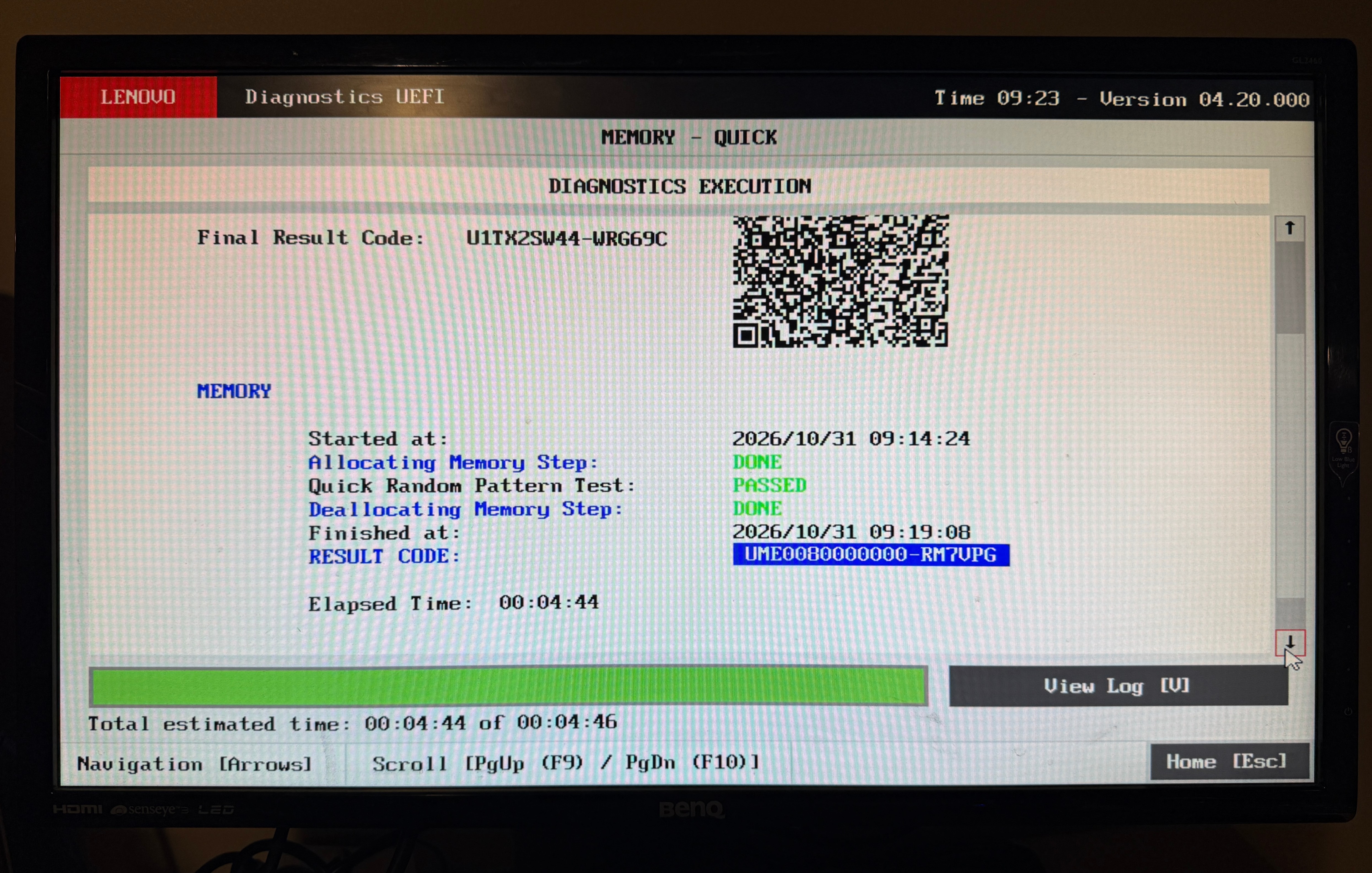Click the Scroll PgUp/PgDn hint
The width and height of the screenshot is (1372, 873).
pyautogui.click(x=566, y=763)
